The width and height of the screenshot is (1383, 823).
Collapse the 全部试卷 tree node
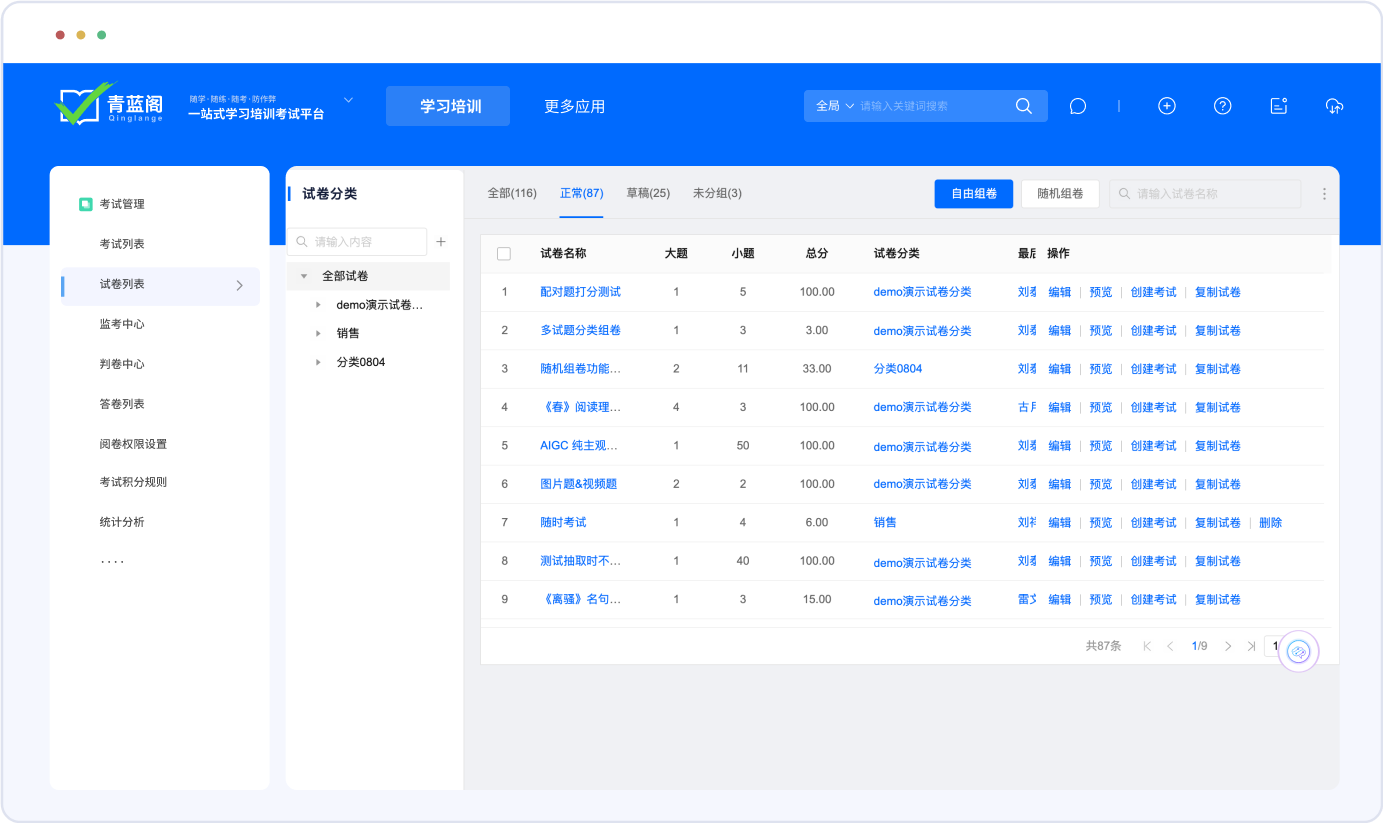point(304,276)
